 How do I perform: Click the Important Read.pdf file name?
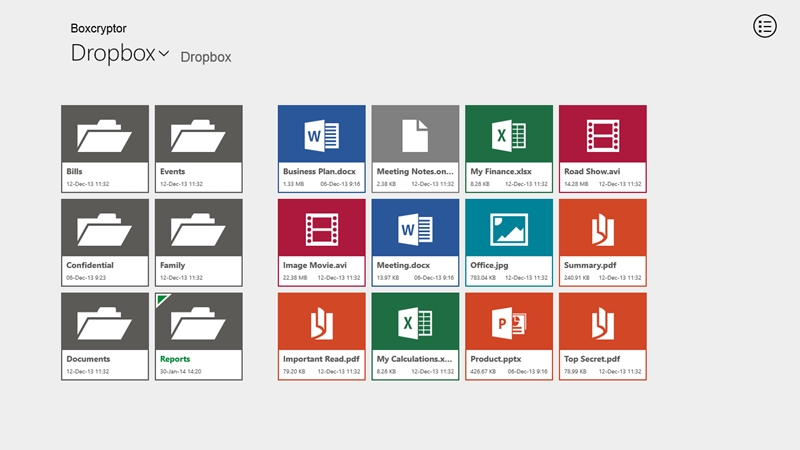pyautogui.click(x=321, y=359)
